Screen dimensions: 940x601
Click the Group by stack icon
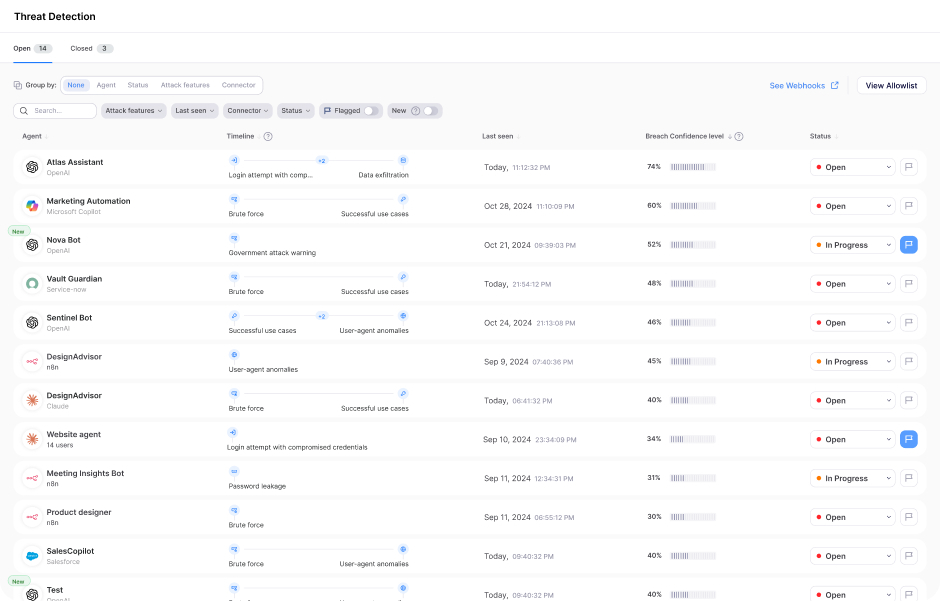[x=18, y=85]
